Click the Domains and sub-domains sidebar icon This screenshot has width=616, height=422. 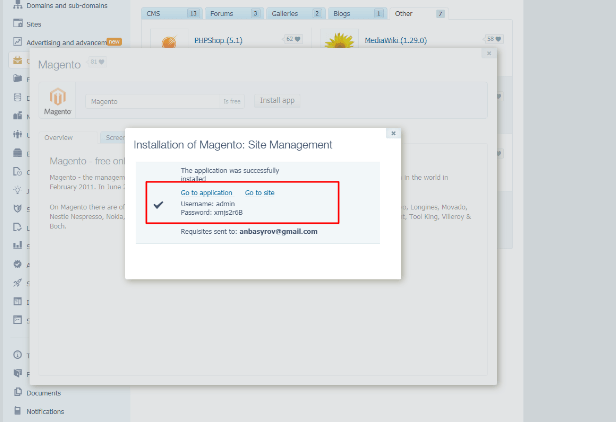point(18,7)
